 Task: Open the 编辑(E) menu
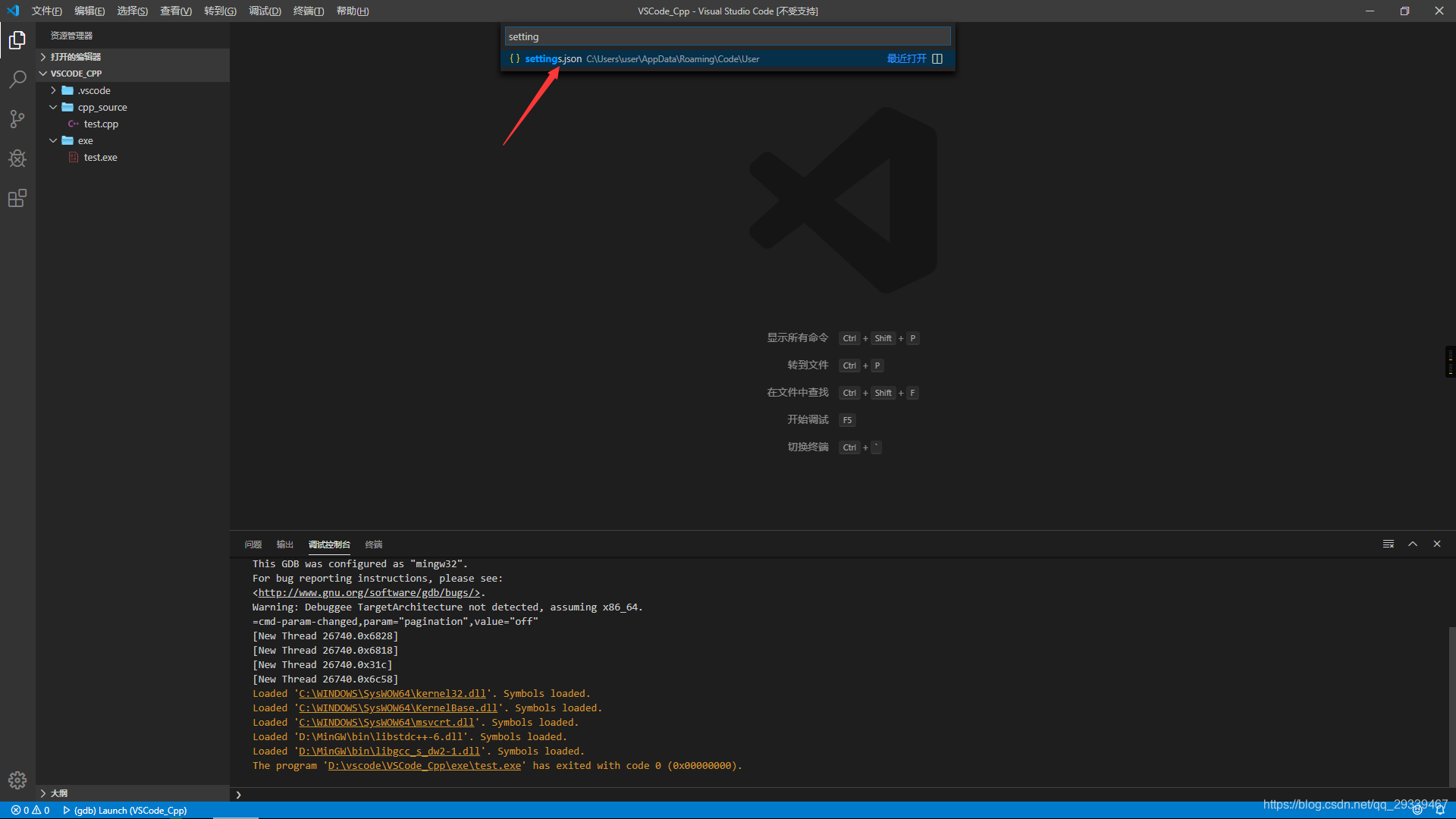(89, 11)
